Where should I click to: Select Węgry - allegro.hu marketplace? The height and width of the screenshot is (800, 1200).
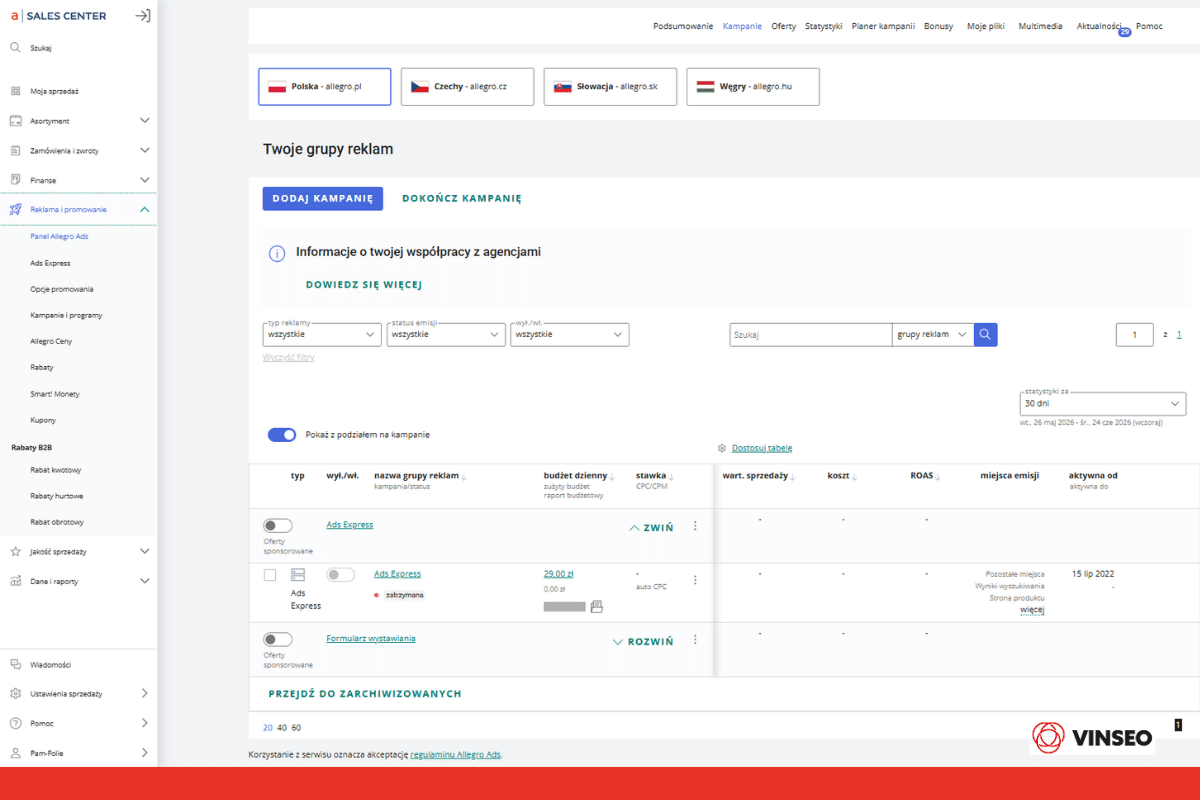(753, 87)
